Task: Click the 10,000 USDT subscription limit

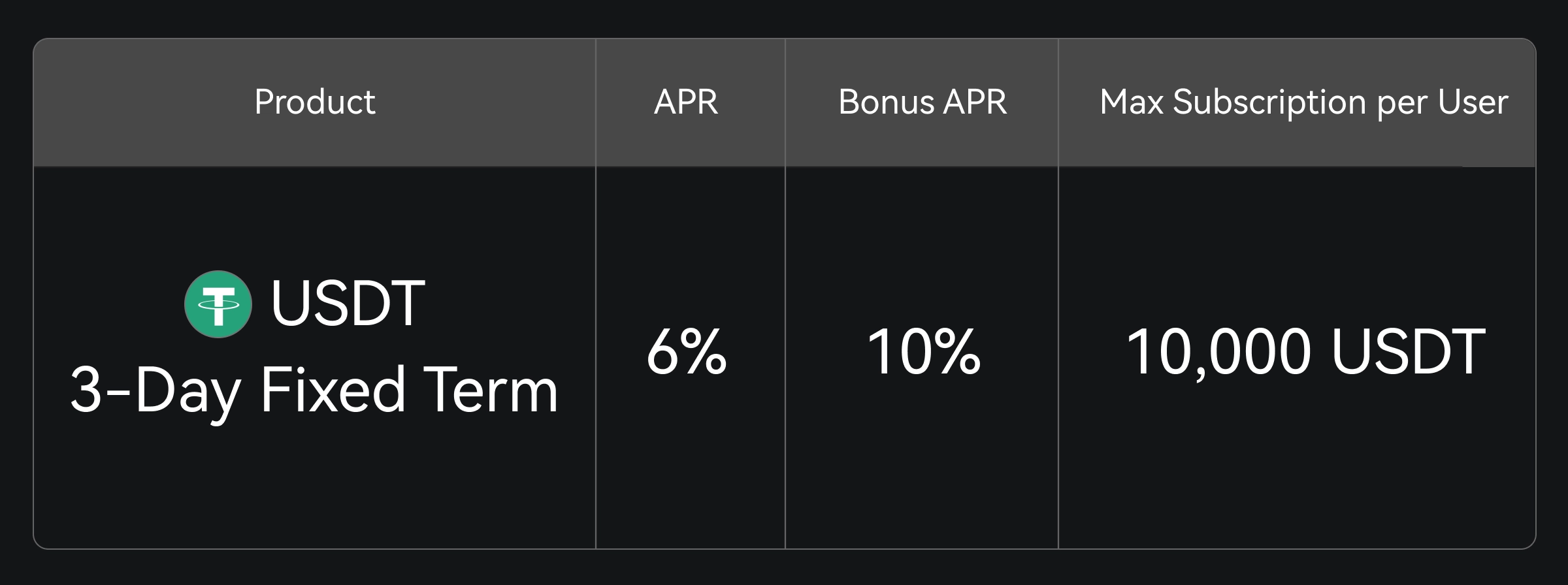Action: coord(1305,353)
